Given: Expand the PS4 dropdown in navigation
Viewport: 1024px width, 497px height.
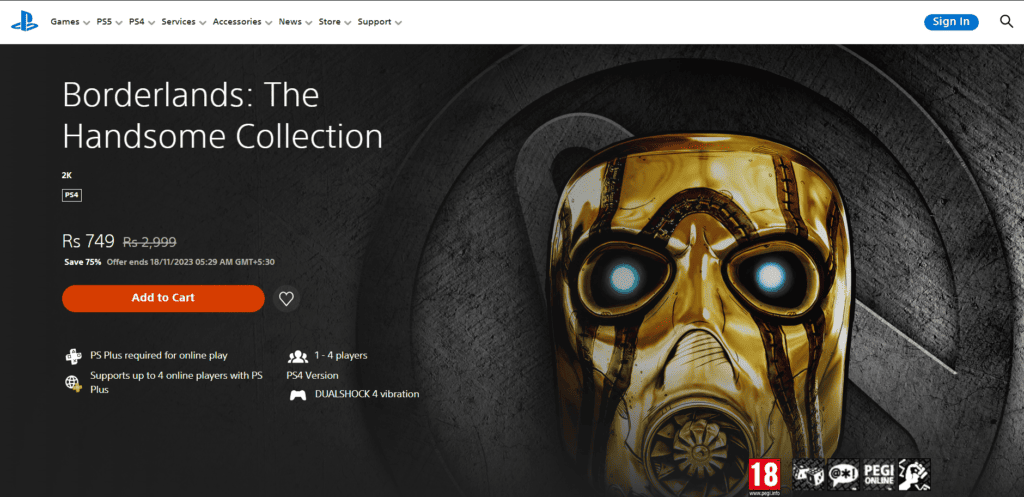Looking at the screenshot, I should (x=142, y=22).
